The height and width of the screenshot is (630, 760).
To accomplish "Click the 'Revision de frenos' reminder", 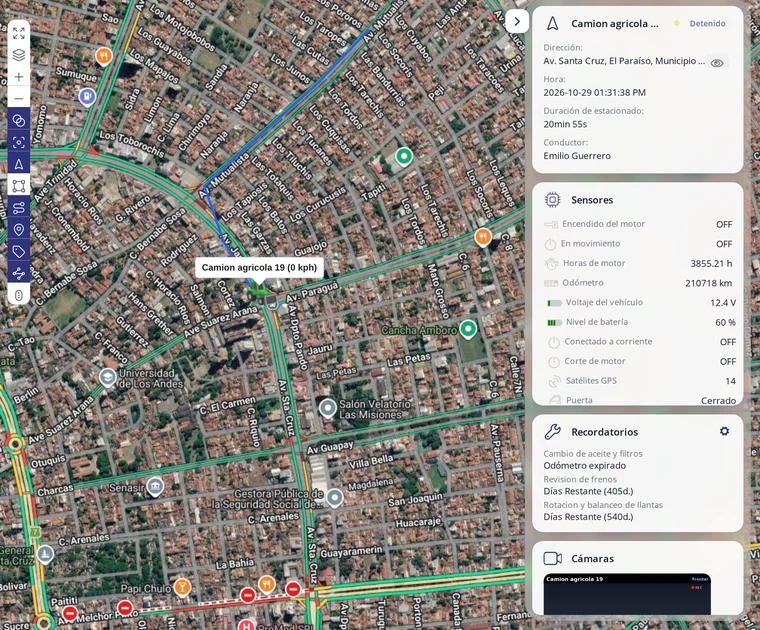I will [580, 479].
